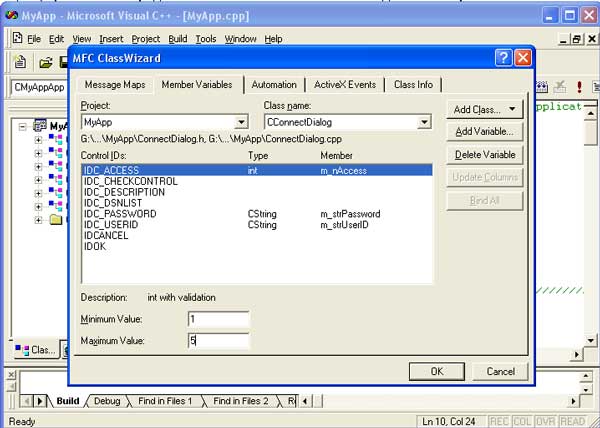Open the View menu

pyautogui.click(x=82, y=39)
